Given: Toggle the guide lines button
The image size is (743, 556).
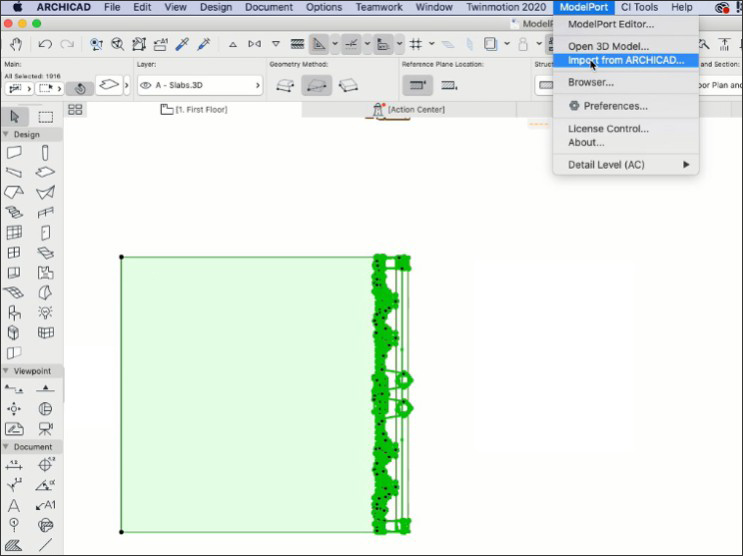Looking at the screenshot, I should (x=319, y=44).
